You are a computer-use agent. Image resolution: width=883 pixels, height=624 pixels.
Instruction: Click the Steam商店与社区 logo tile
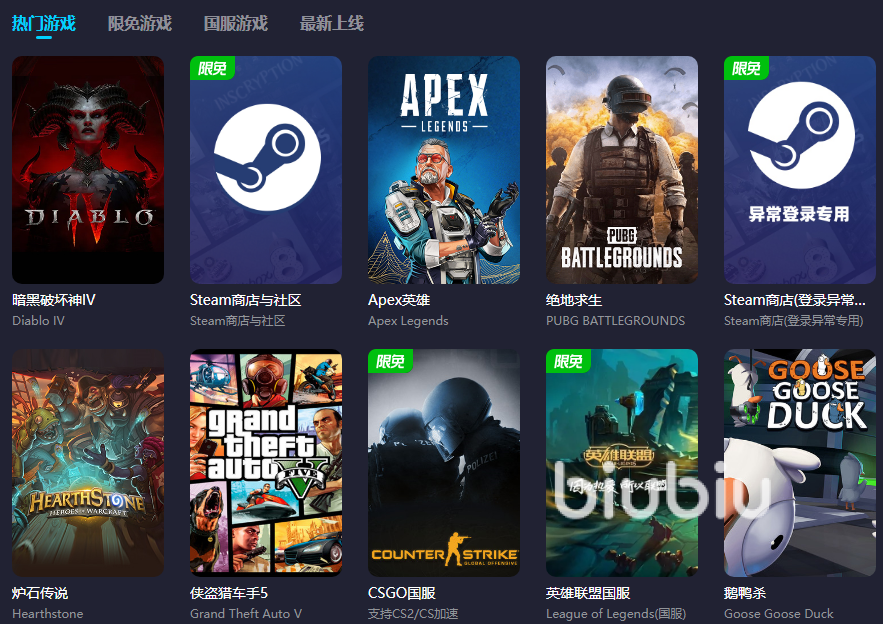[266, 169]
